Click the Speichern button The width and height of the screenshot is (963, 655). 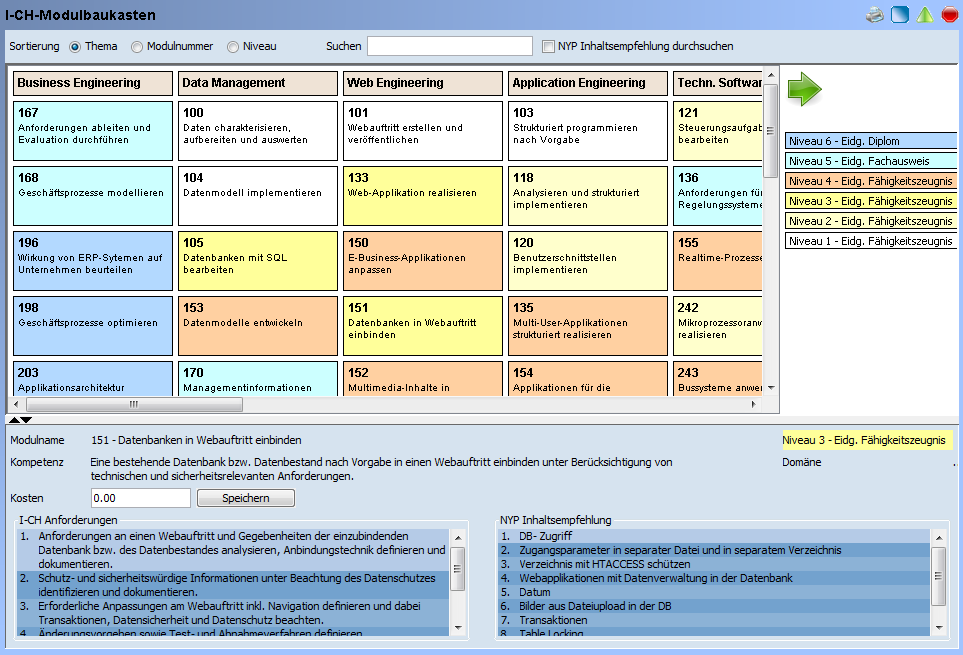pos(246,498)
